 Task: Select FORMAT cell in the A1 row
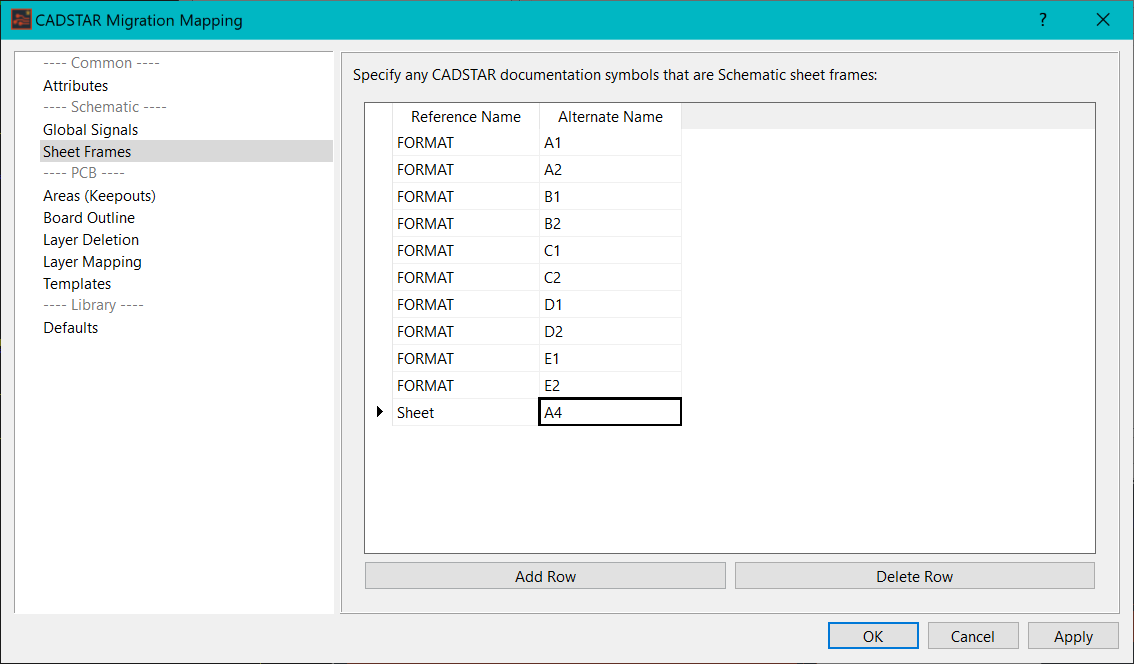466,143
